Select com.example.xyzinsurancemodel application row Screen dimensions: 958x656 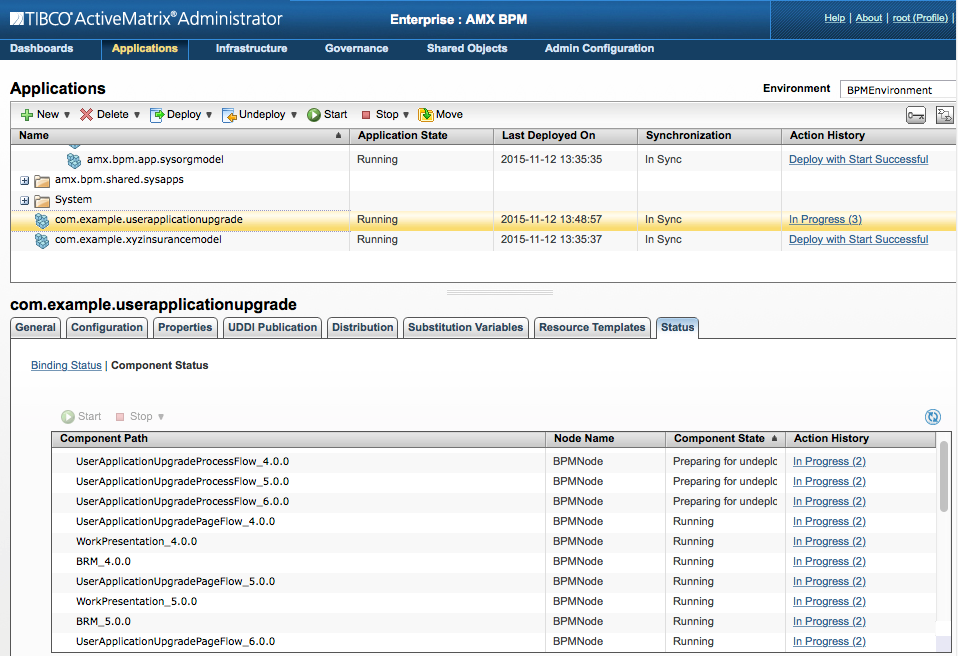coord(138,240)
